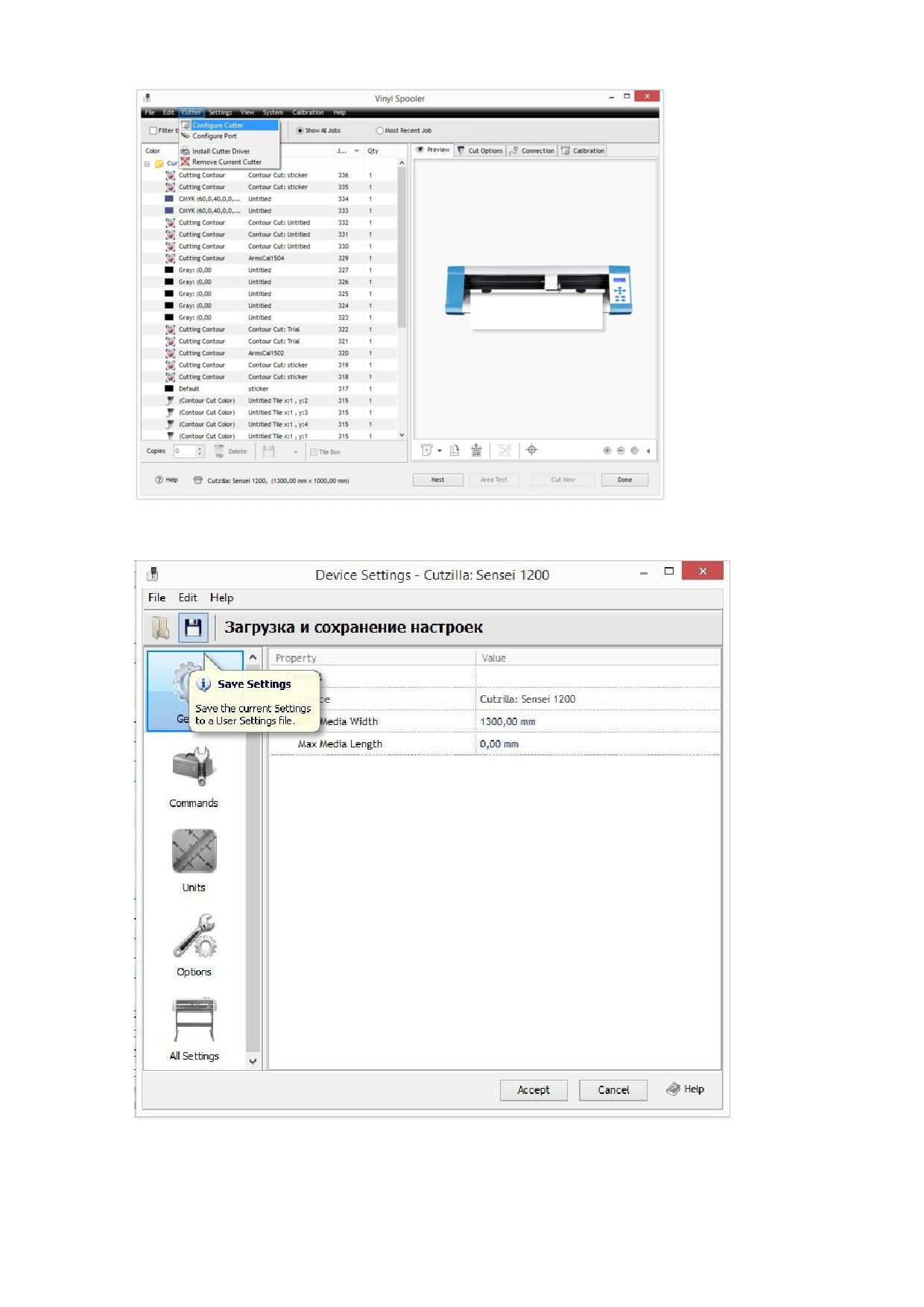
Task: Click the Done button
Action: 624,480
